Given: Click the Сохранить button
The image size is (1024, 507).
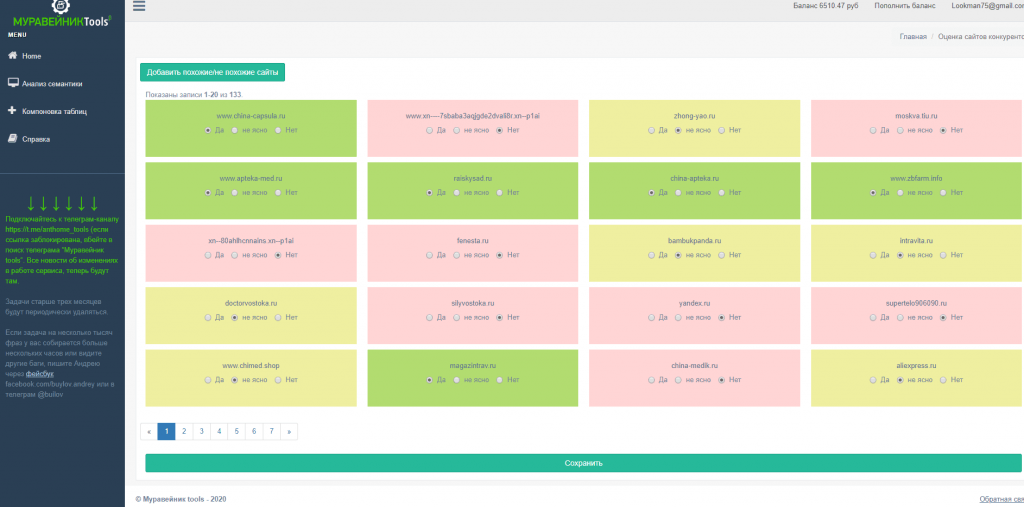Looking at the screenshot, I should point(583,463).
